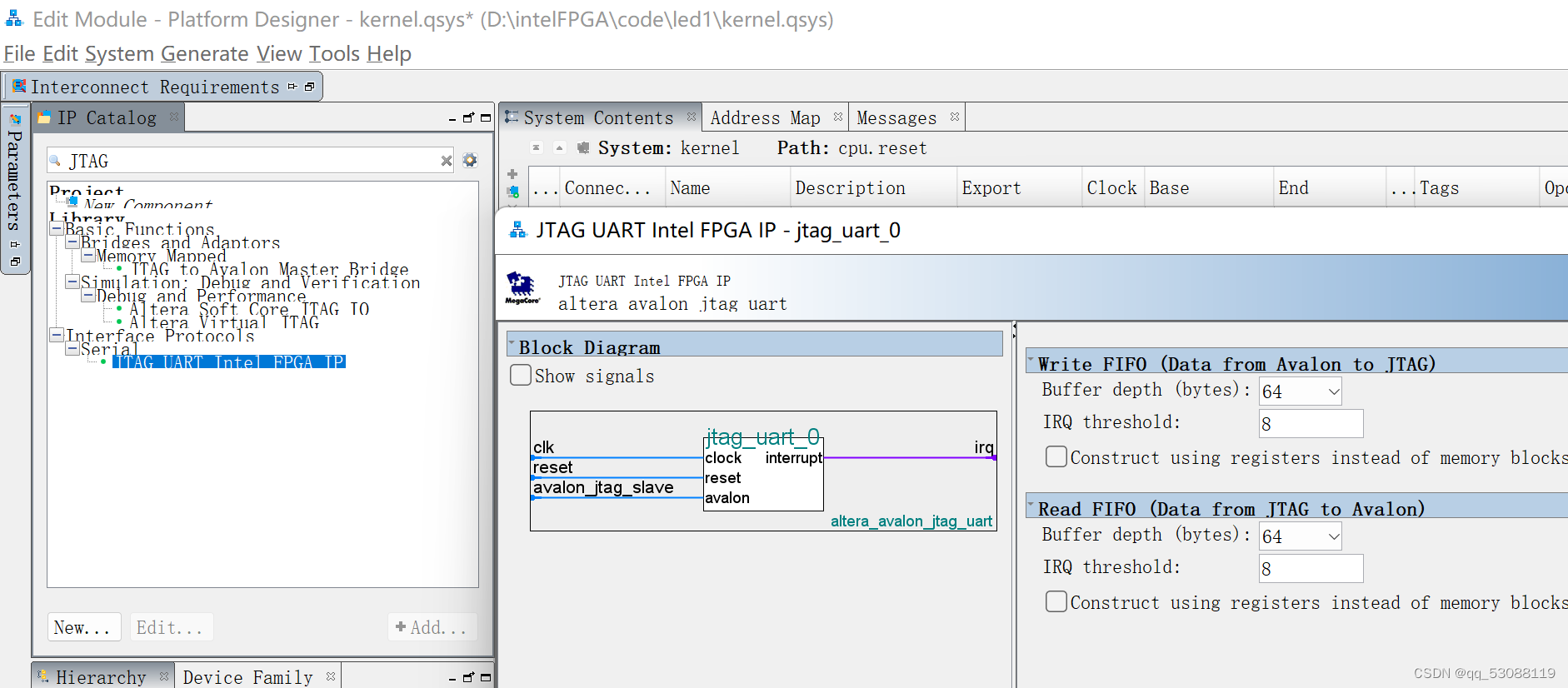Viewport: 1568px width, 688px height.
Task: Open the Help menu
Action: click(x=389, y=54)
